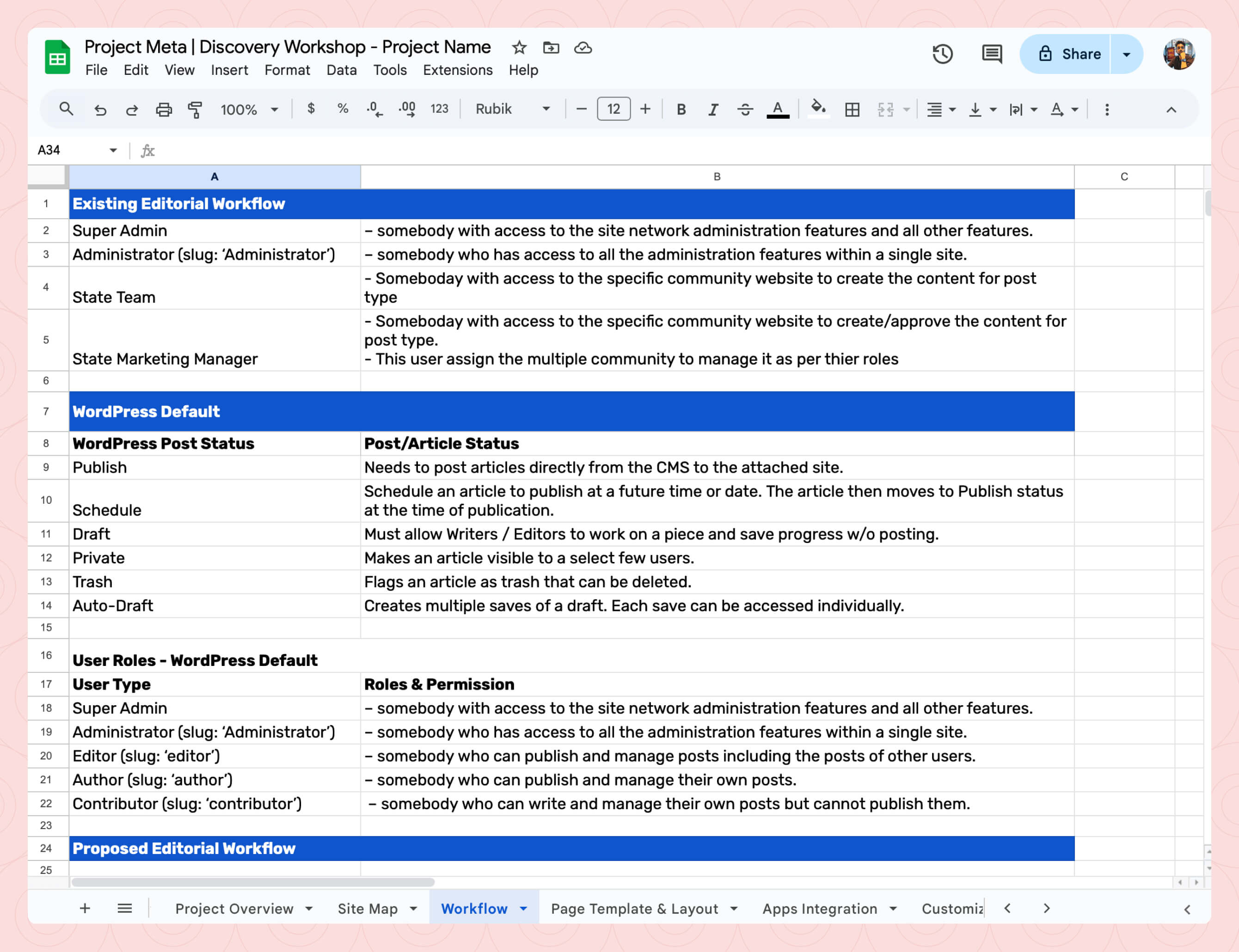
Task: Toggle bold formatting
Action: click(681, 110)
